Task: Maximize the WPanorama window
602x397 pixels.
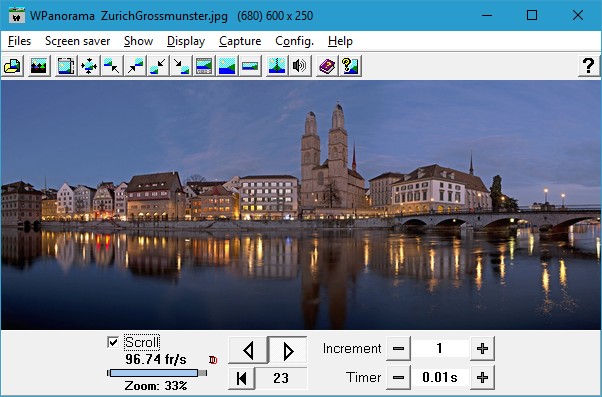Action: click(532, 15)
